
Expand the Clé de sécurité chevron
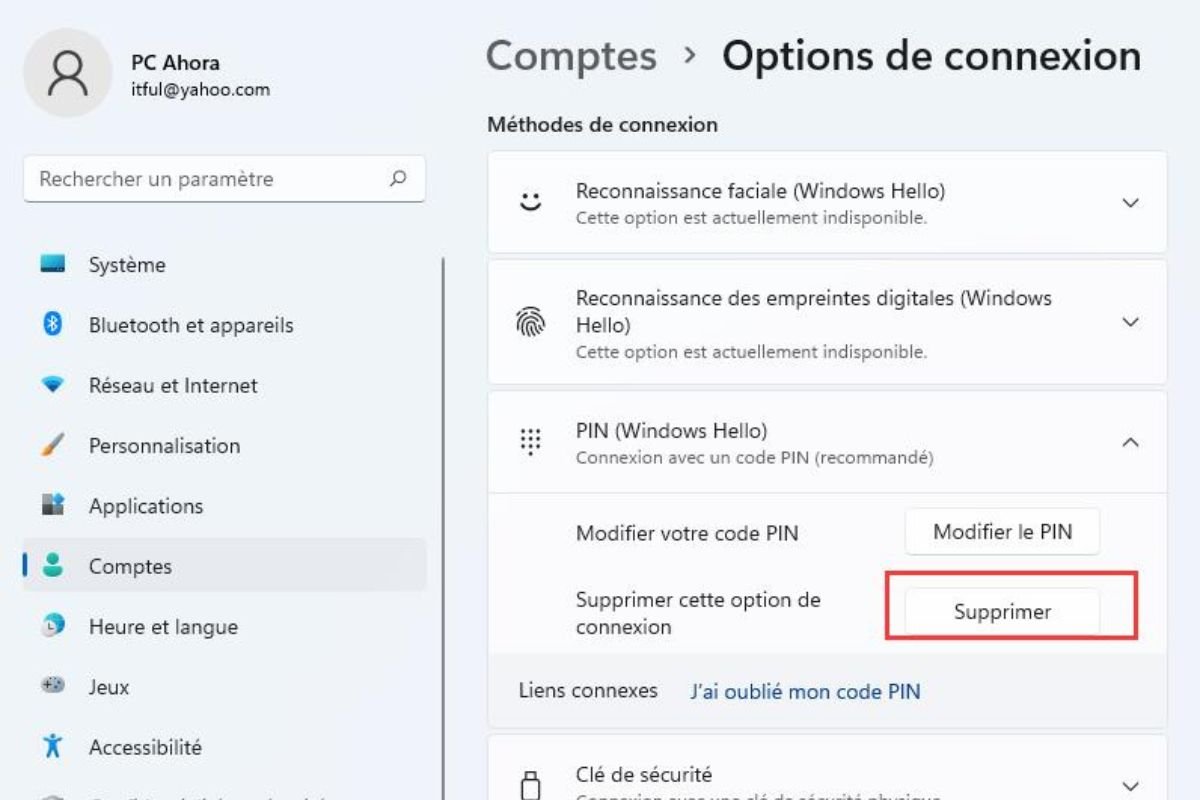click(x=1131, y=786)
